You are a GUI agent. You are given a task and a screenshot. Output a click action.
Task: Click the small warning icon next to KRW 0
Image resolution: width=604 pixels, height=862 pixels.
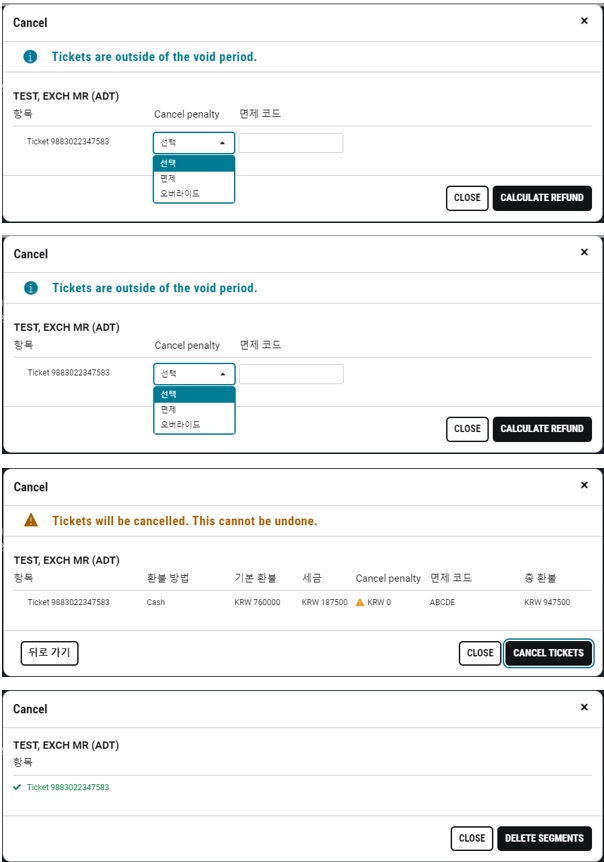(x=360, y=603)
